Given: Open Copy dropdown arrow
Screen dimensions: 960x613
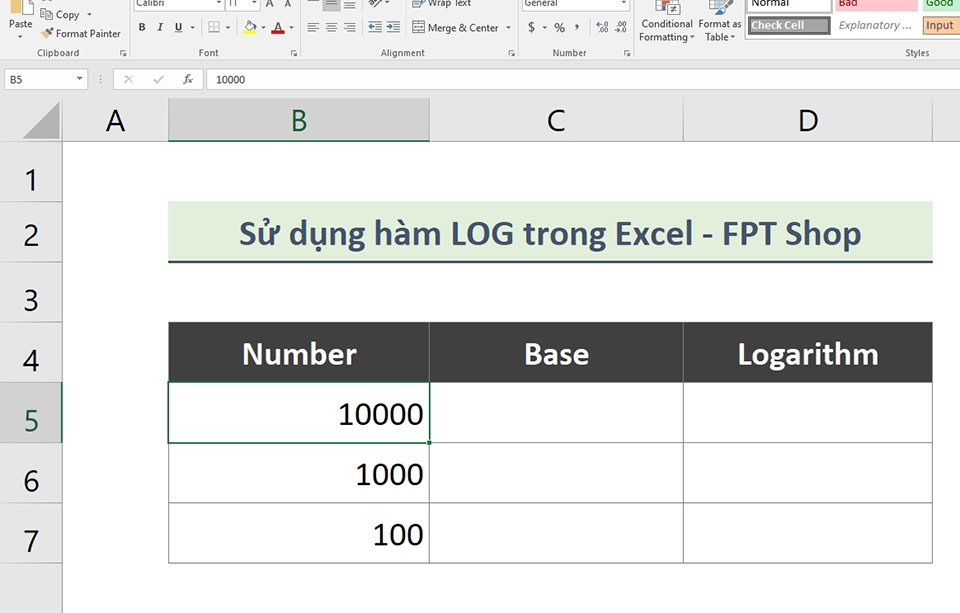Looking at the screenshot, I should 89,14.
